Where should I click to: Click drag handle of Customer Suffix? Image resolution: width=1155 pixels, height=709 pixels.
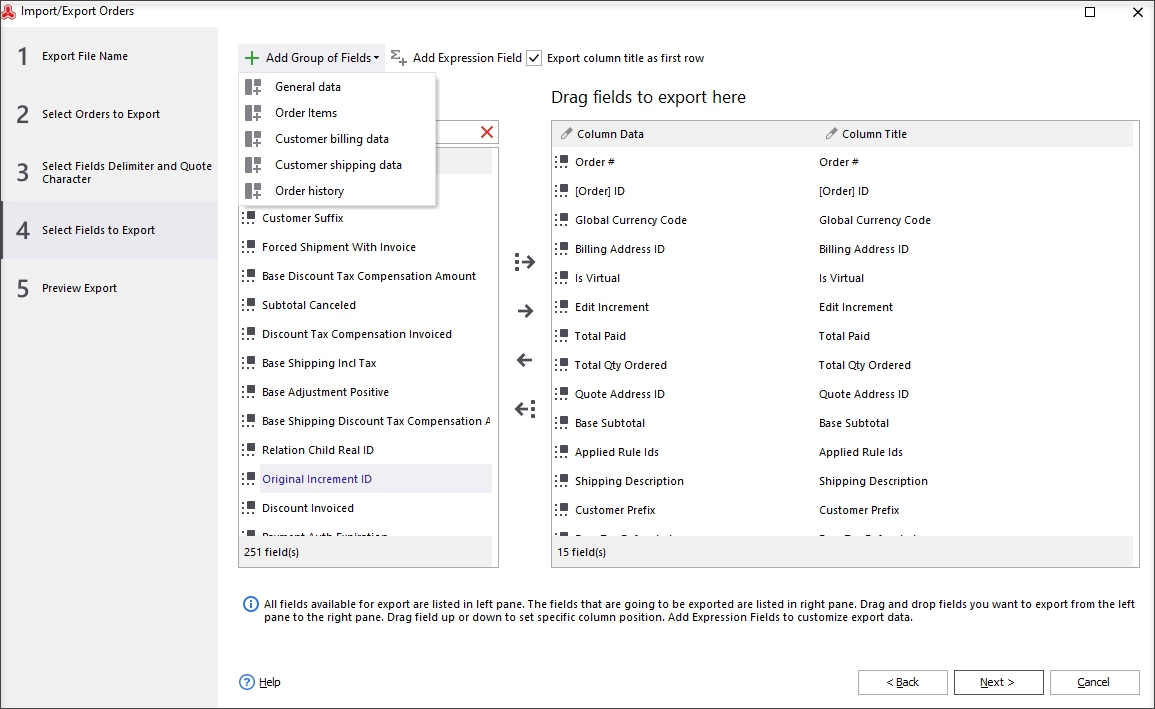[x=249, y=218]
